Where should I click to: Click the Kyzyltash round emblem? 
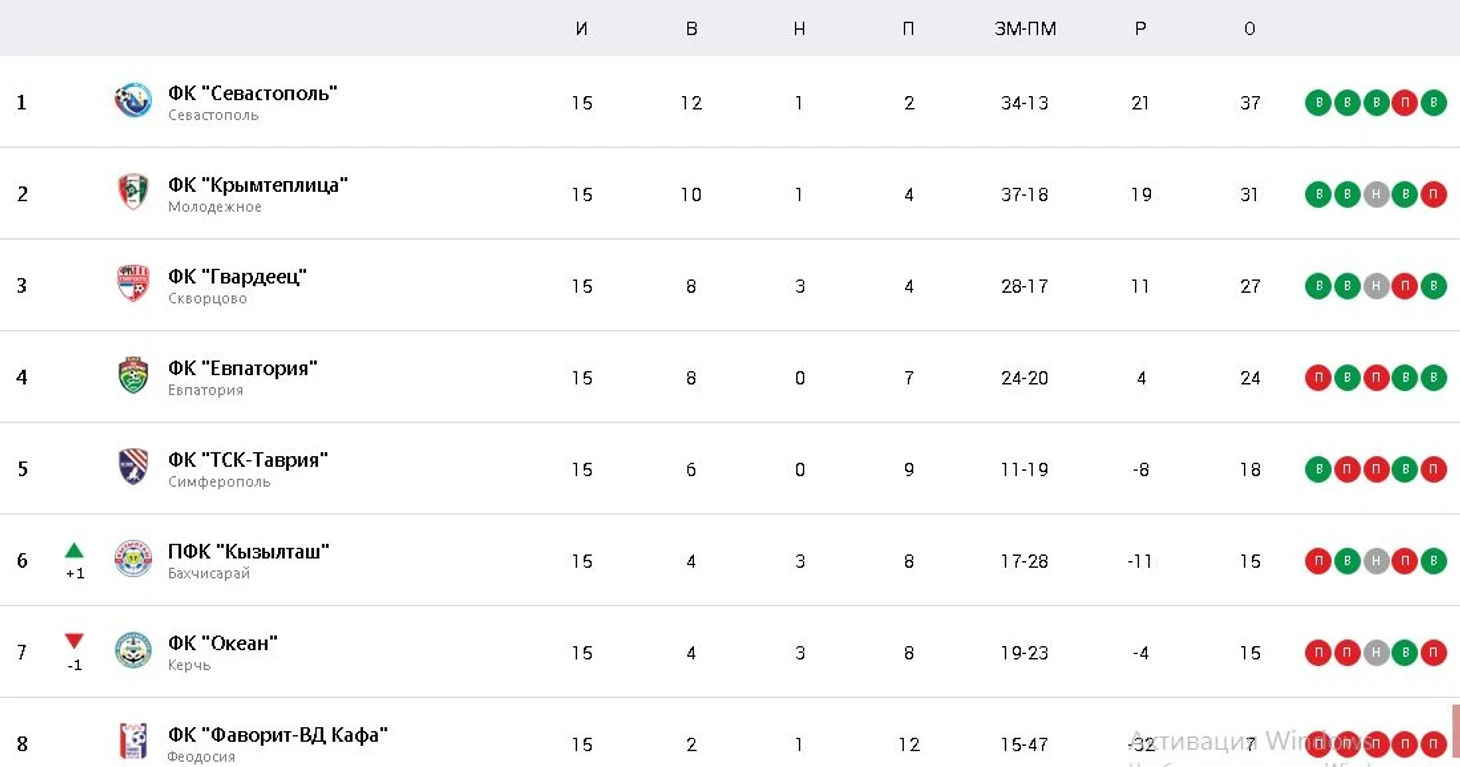click(133, 559)
